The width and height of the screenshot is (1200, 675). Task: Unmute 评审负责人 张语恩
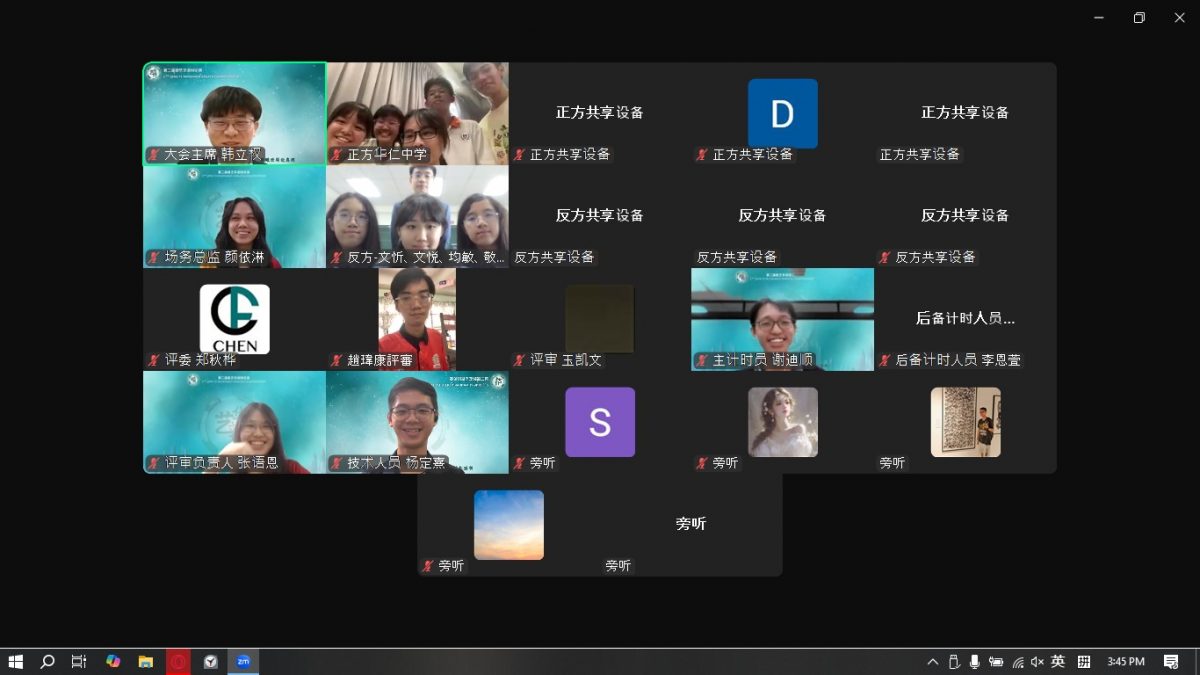pos(152,464)
